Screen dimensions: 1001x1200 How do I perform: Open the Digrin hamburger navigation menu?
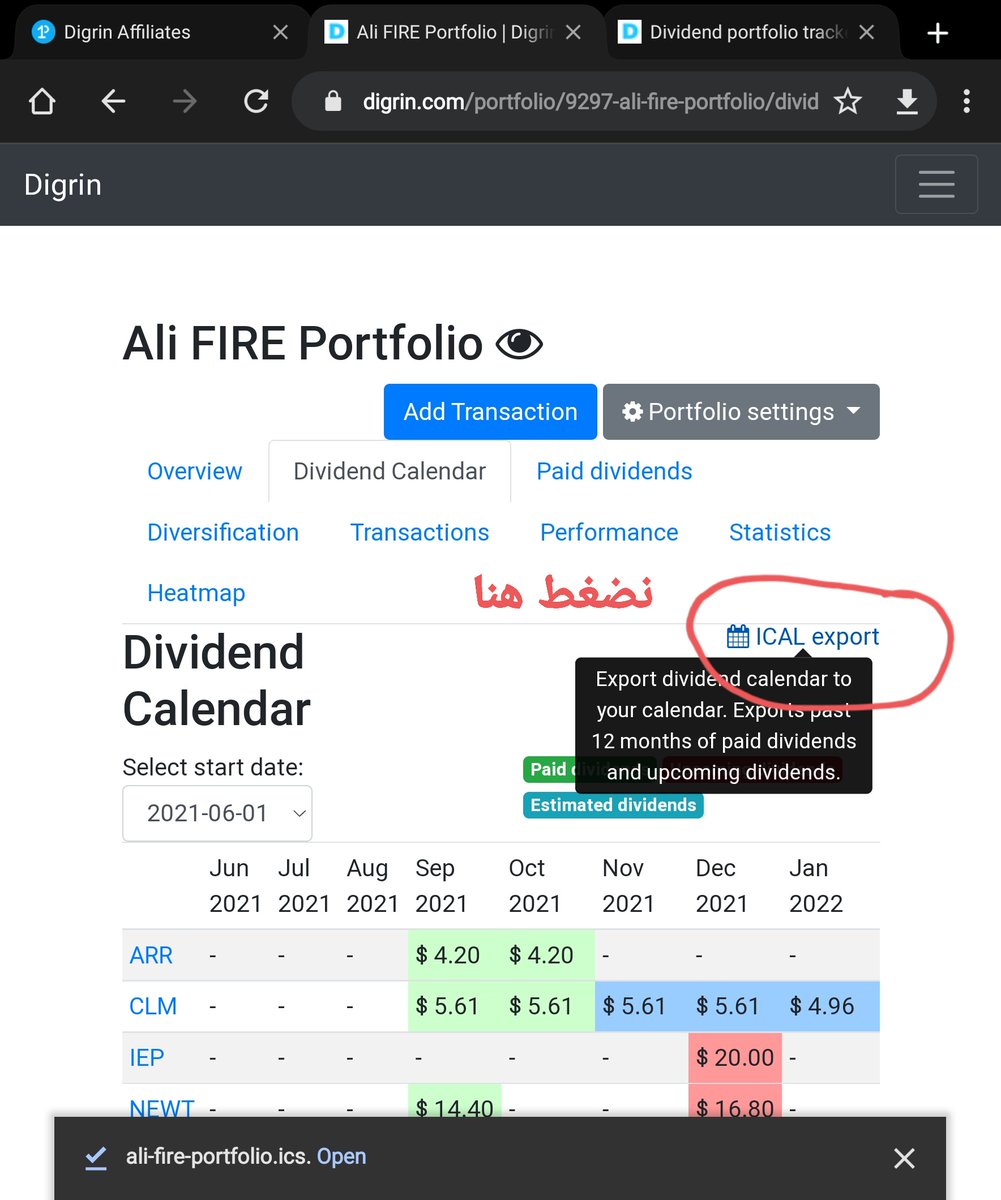tap(936, 184)
